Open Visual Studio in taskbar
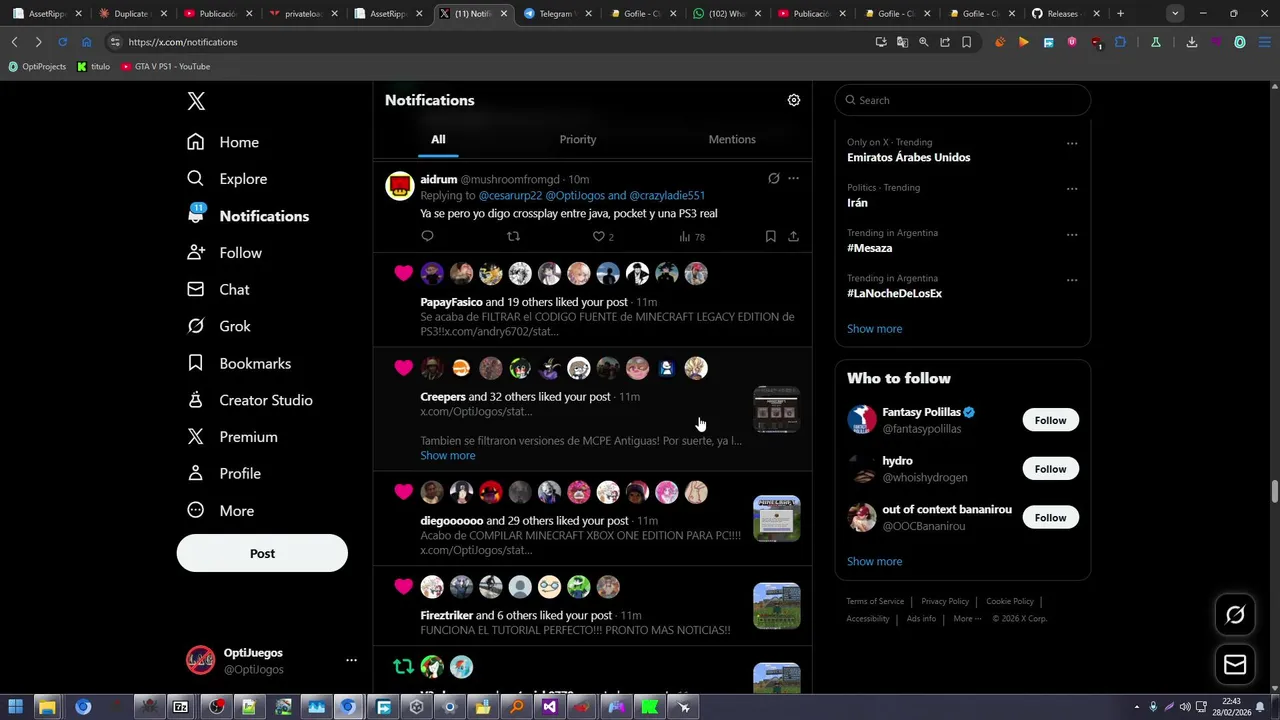This screenshot has width=1280, height=720. (x=549, y=707)
